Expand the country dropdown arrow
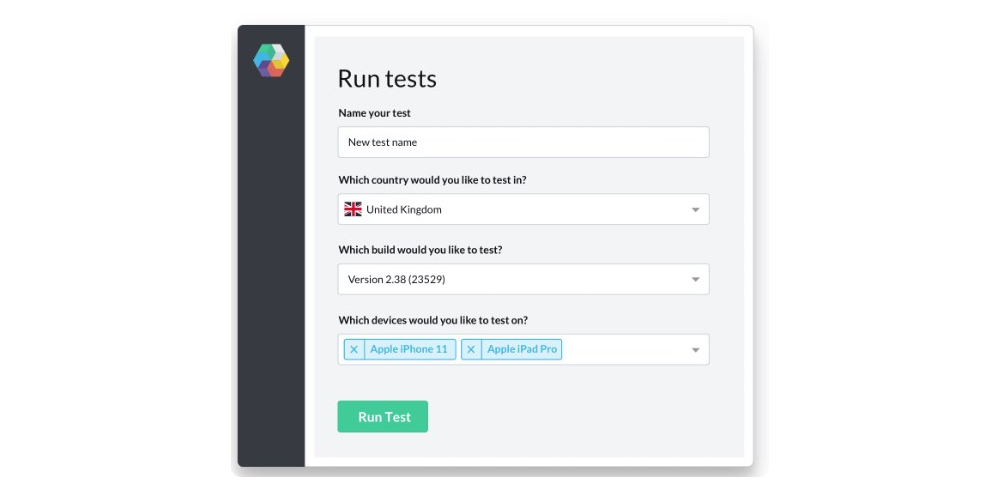Screen dimensions: 1000x490 [695, 210]
